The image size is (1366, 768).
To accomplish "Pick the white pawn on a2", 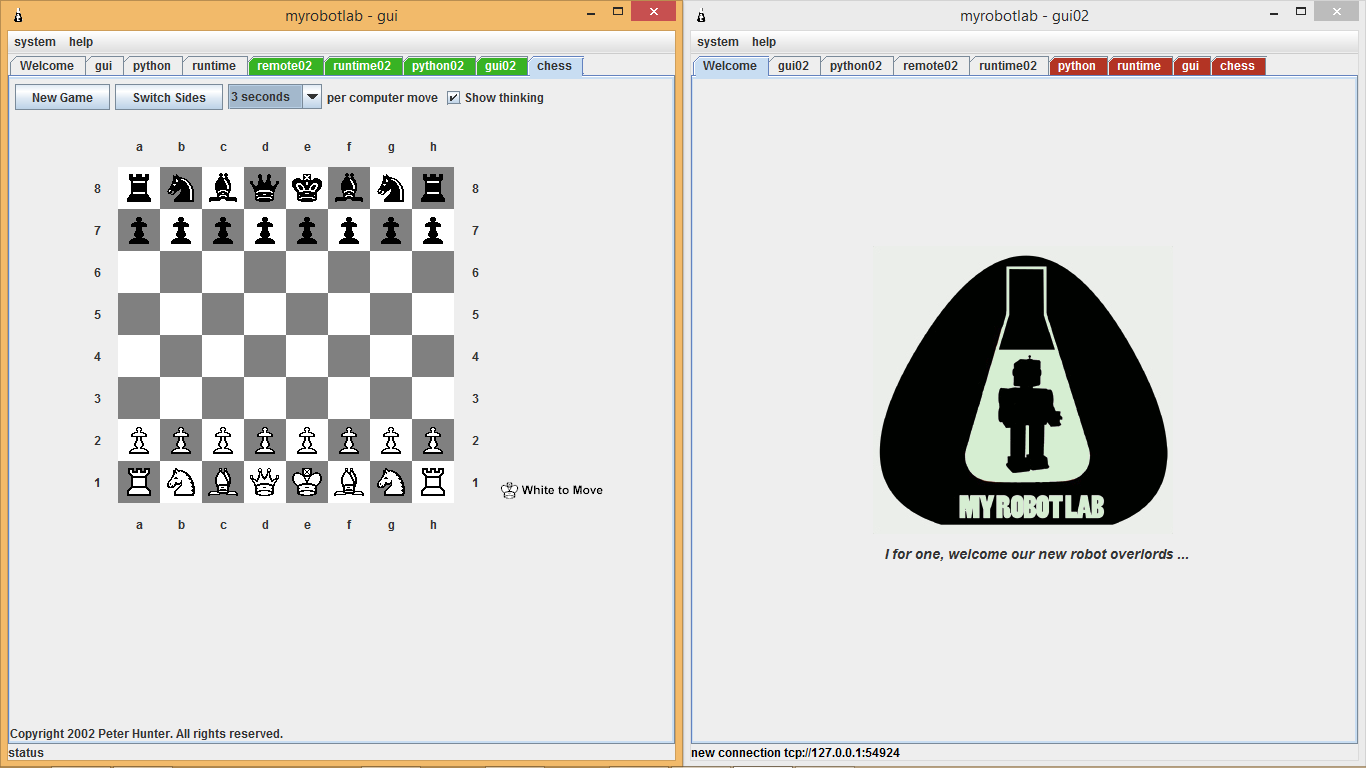I will click(x=139, y=440).
